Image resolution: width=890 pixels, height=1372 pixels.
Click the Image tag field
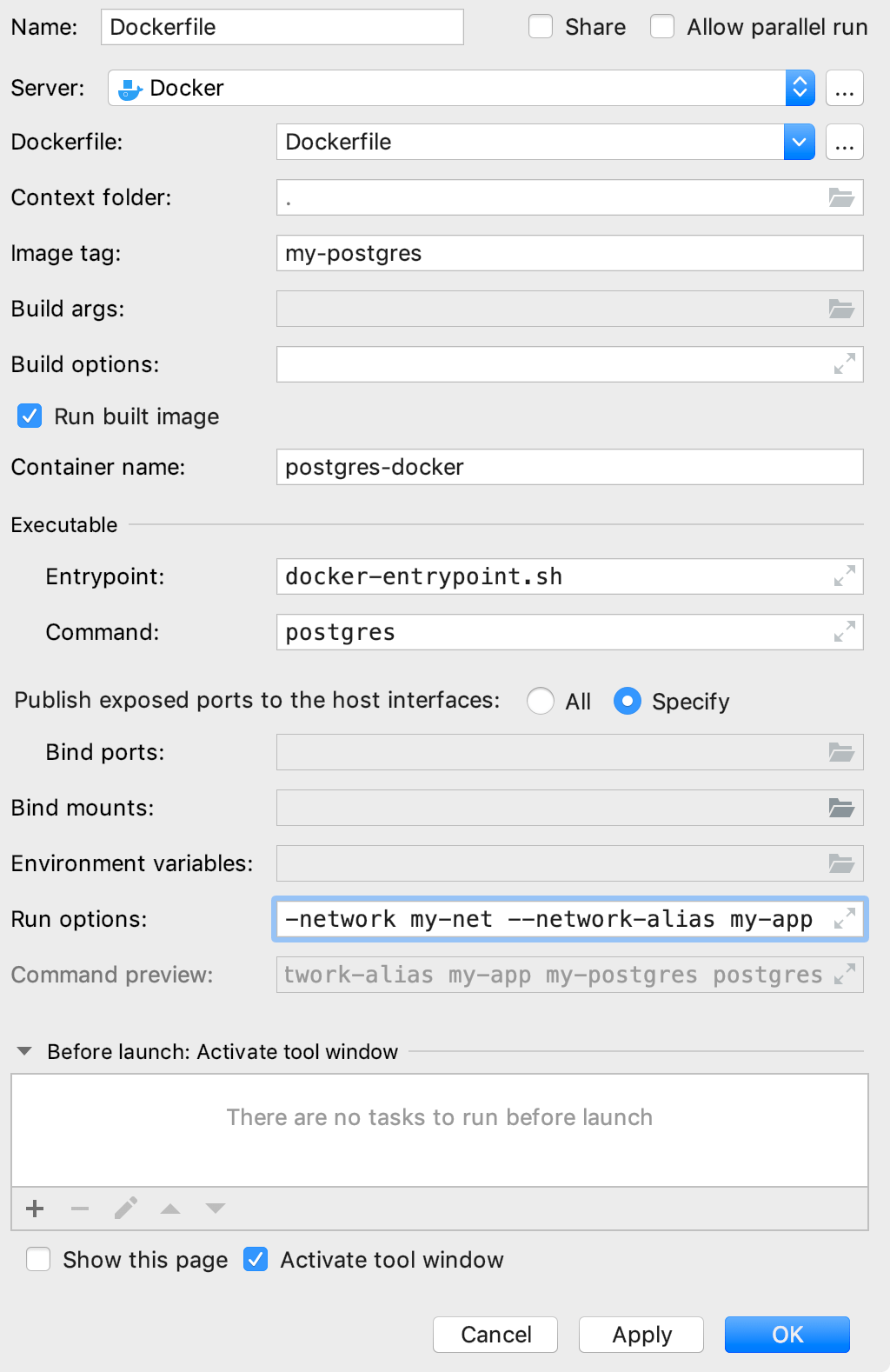(570, 253)
